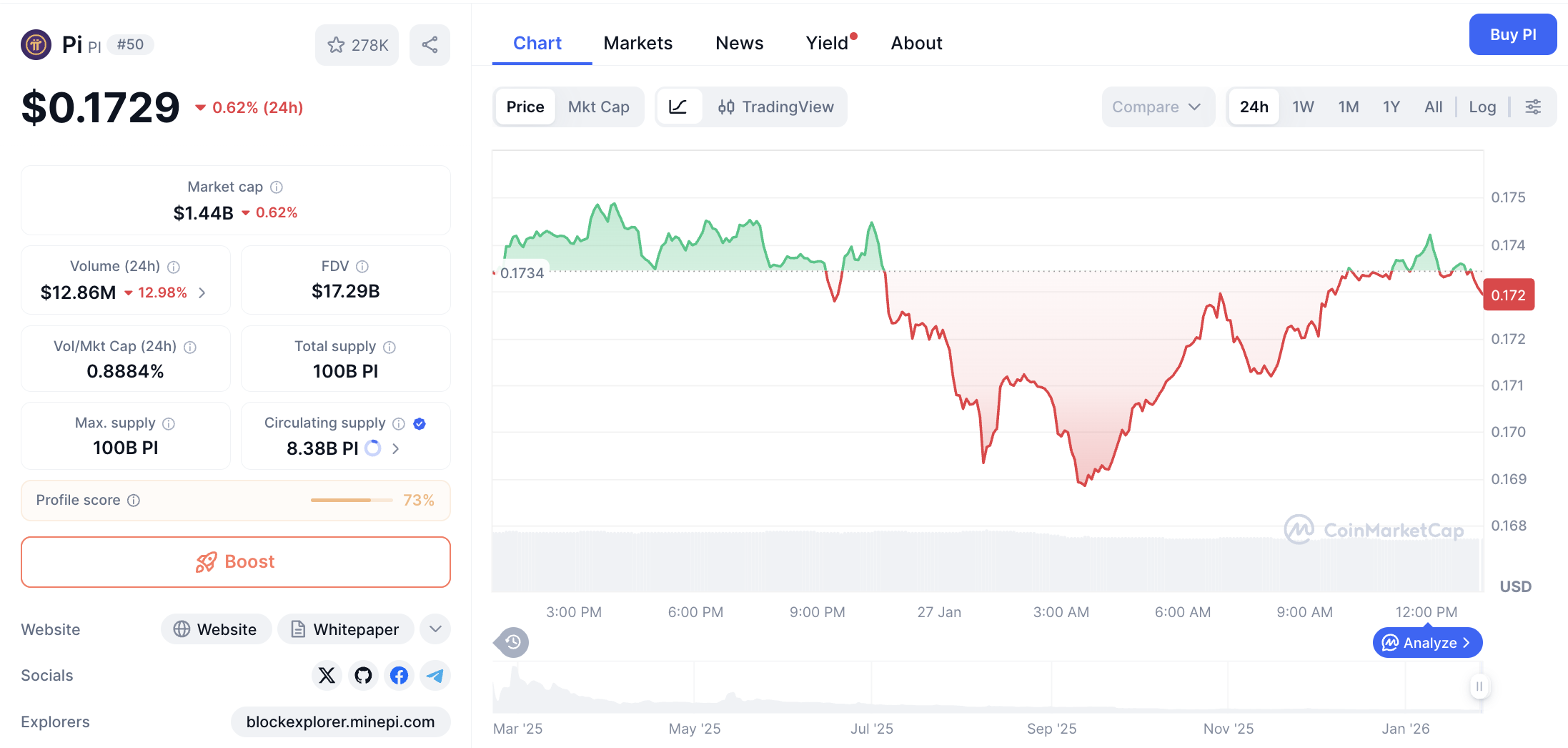Click the Buy PI button

(x=1513, y=34)
